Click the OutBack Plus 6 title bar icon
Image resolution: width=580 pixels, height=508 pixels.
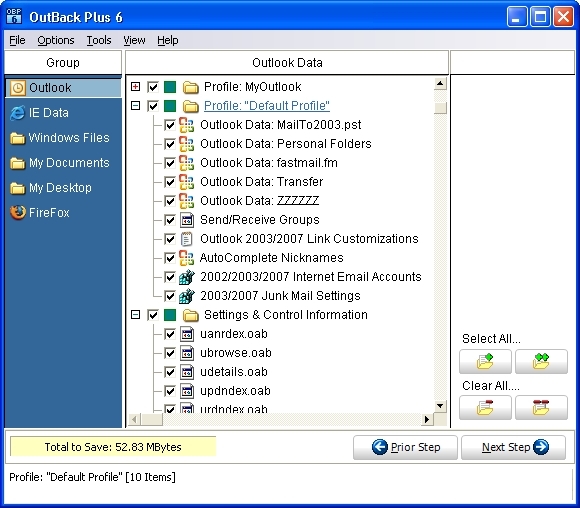(14, 16)
